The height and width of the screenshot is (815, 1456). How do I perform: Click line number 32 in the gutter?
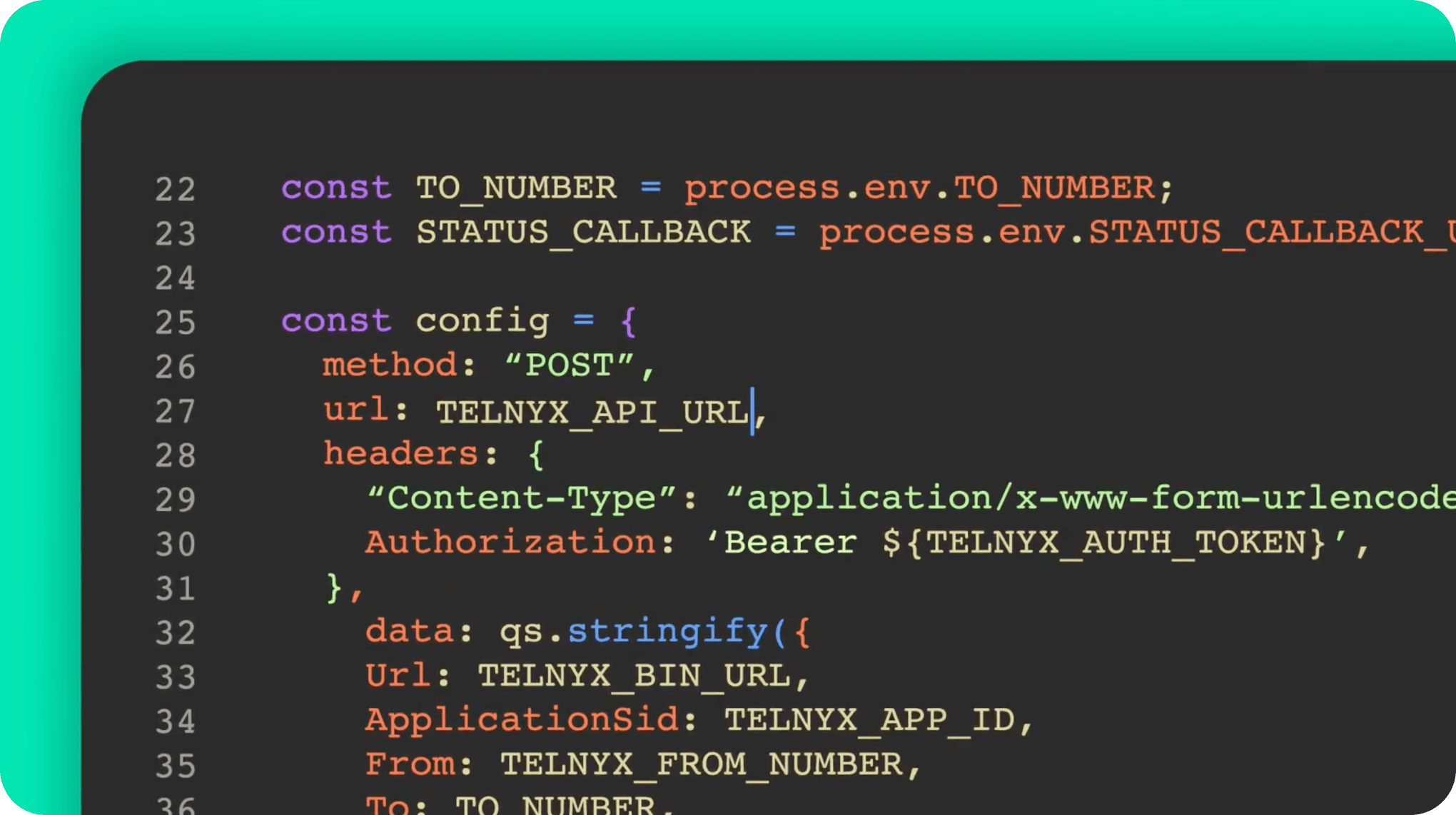176,632
